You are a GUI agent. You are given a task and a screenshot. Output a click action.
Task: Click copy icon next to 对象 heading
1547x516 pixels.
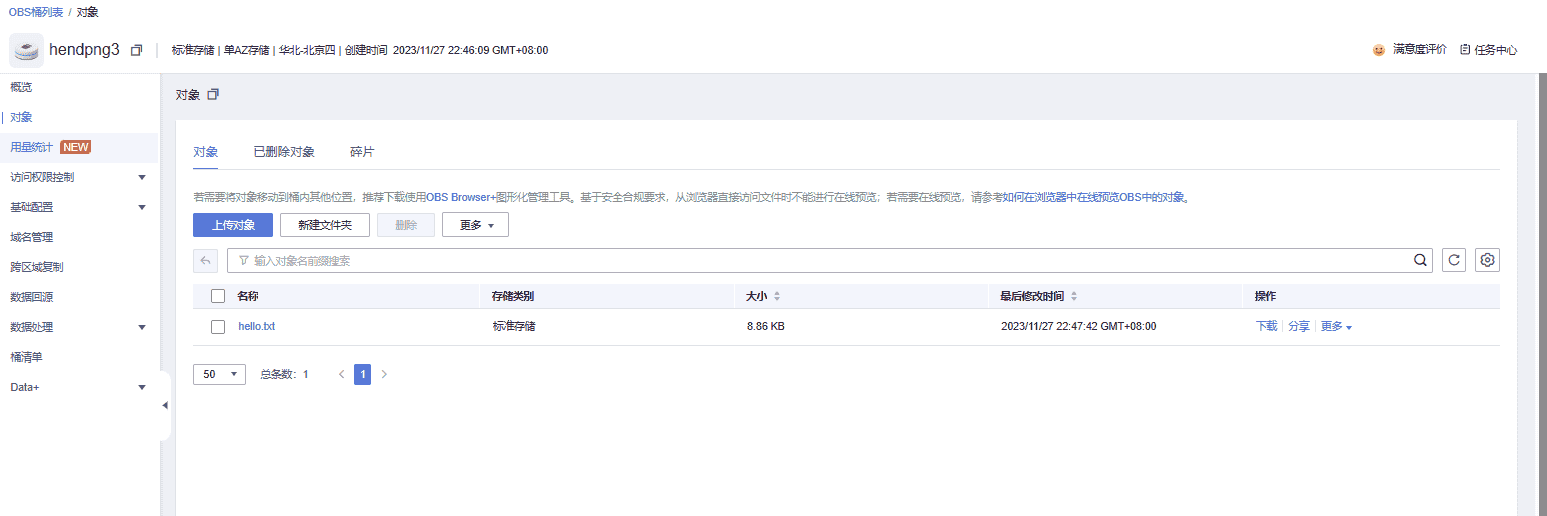click(212, 95)
